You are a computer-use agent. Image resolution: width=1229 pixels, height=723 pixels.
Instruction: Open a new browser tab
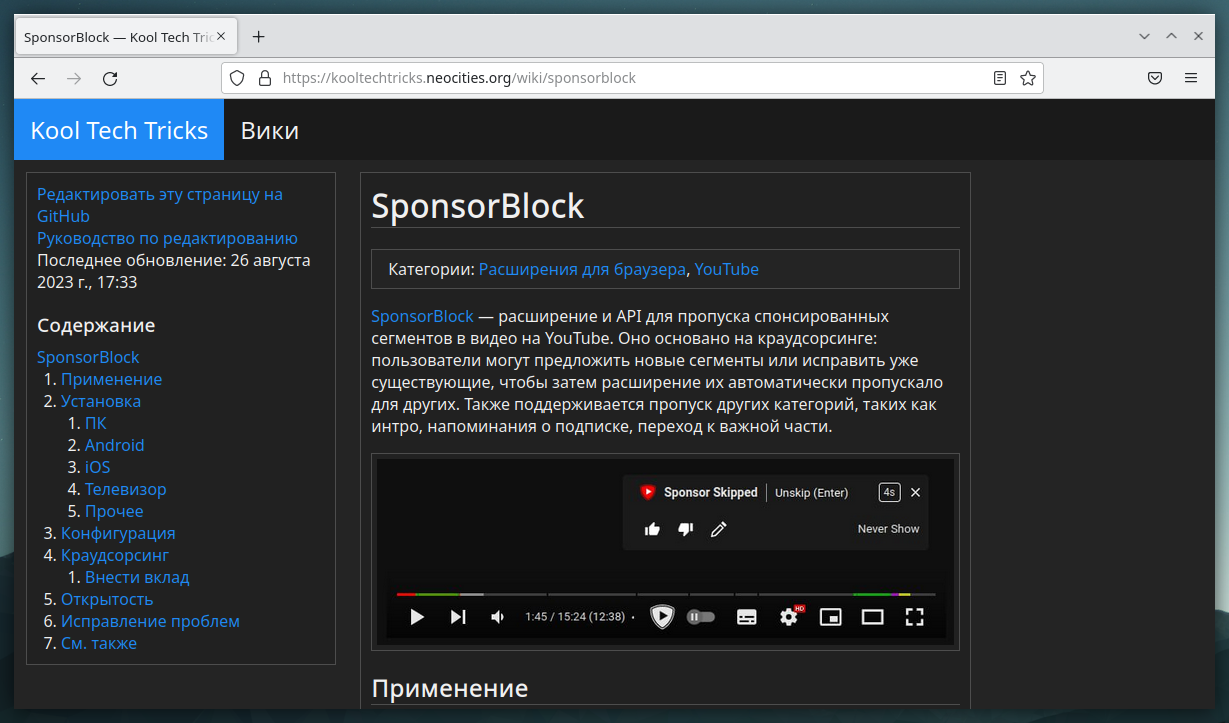coord(258,37)
